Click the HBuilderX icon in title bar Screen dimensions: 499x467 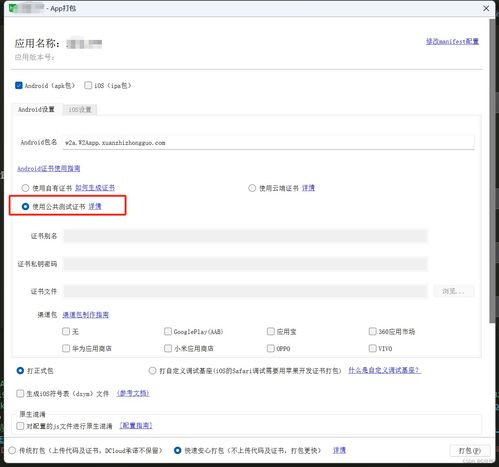13,8
